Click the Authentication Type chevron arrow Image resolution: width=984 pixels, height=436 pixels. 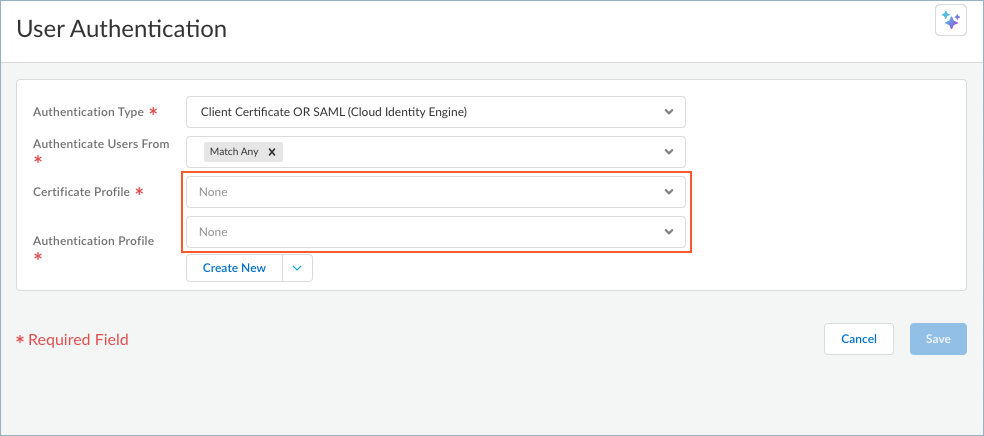(x=669, y=112)
